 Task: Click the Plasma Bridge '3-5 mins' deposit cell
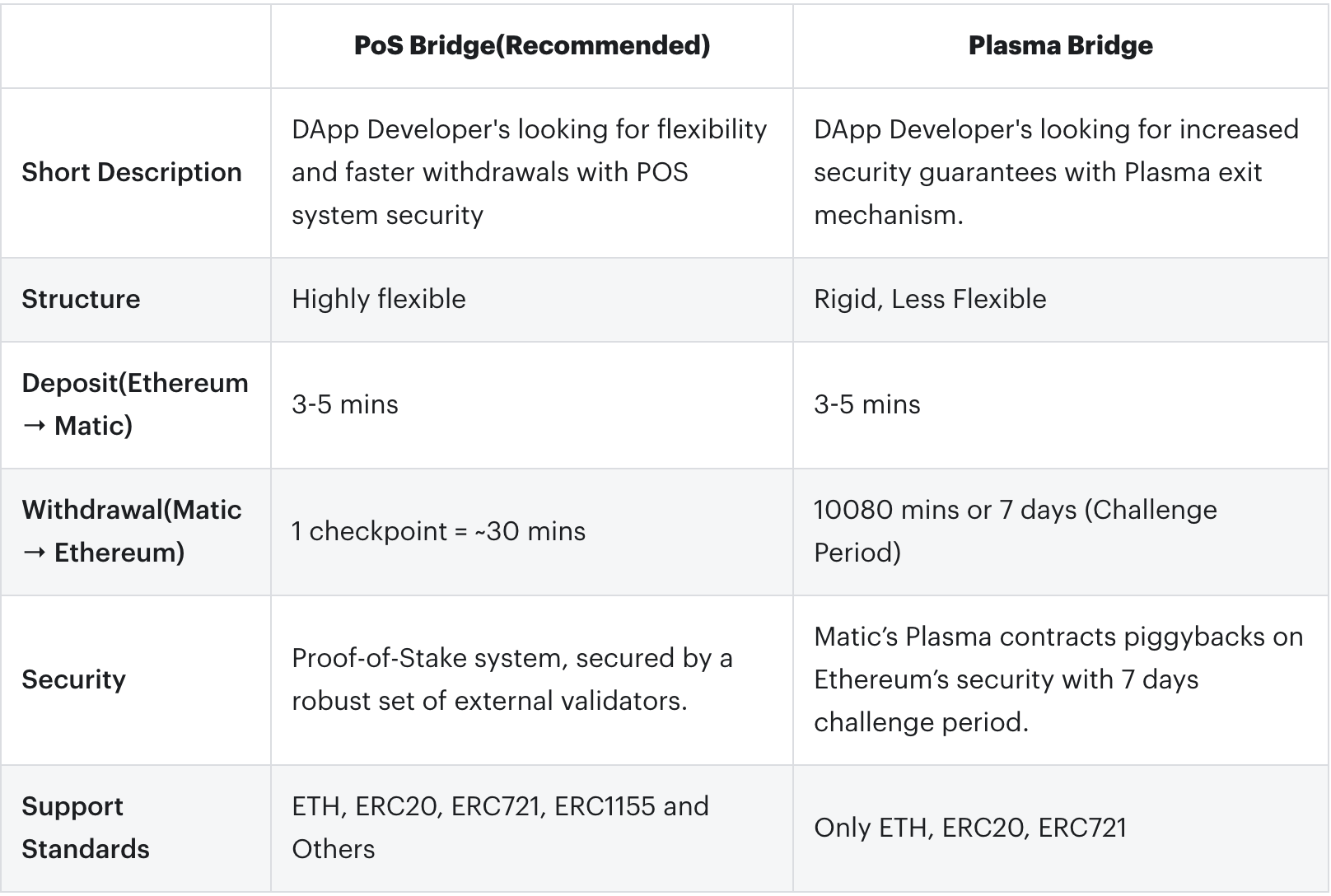coord(867,404)
